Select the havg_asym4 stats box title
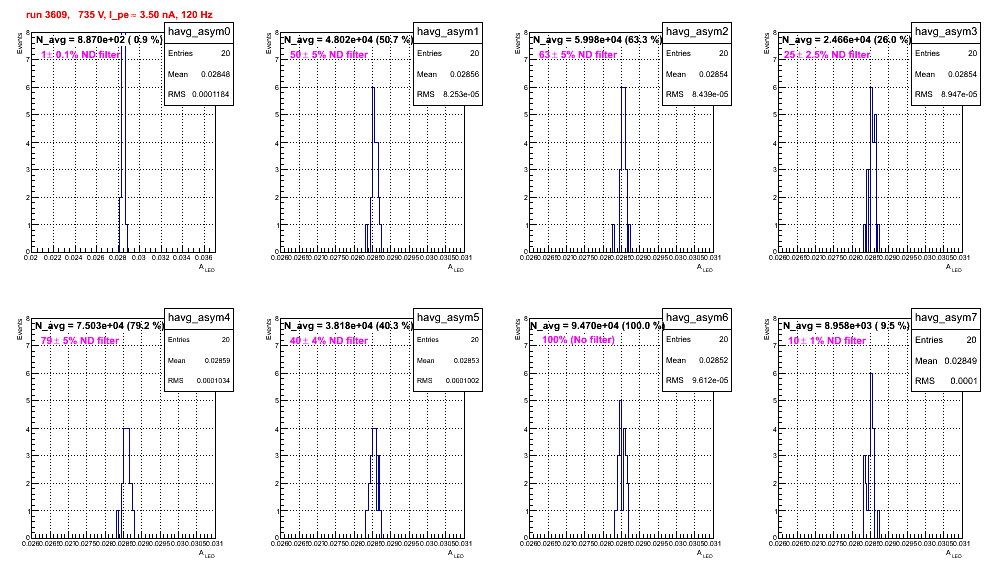 click(199, 317)
